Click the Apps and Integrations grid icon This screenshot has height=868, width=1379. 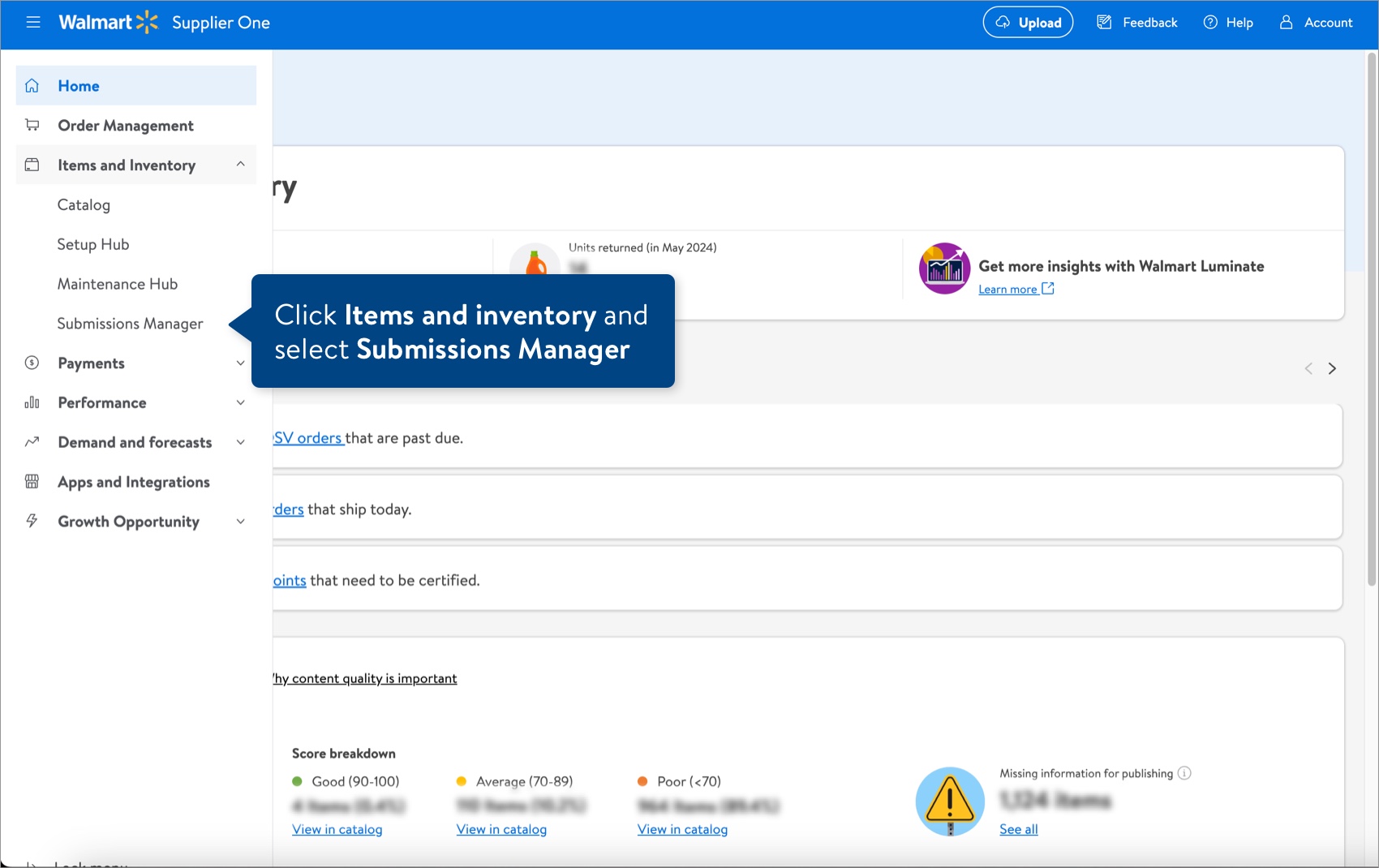pos(32,481)
